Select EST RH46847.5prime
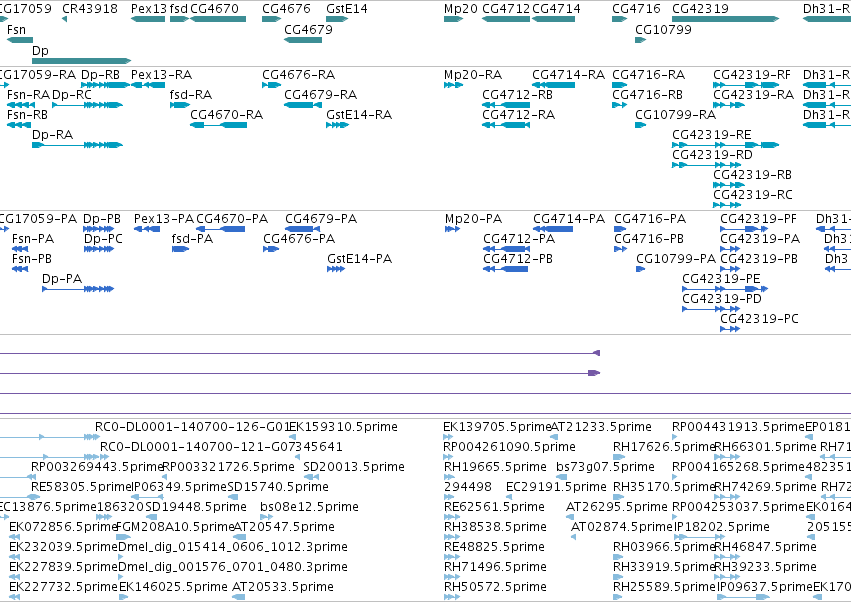 (727, 556)
